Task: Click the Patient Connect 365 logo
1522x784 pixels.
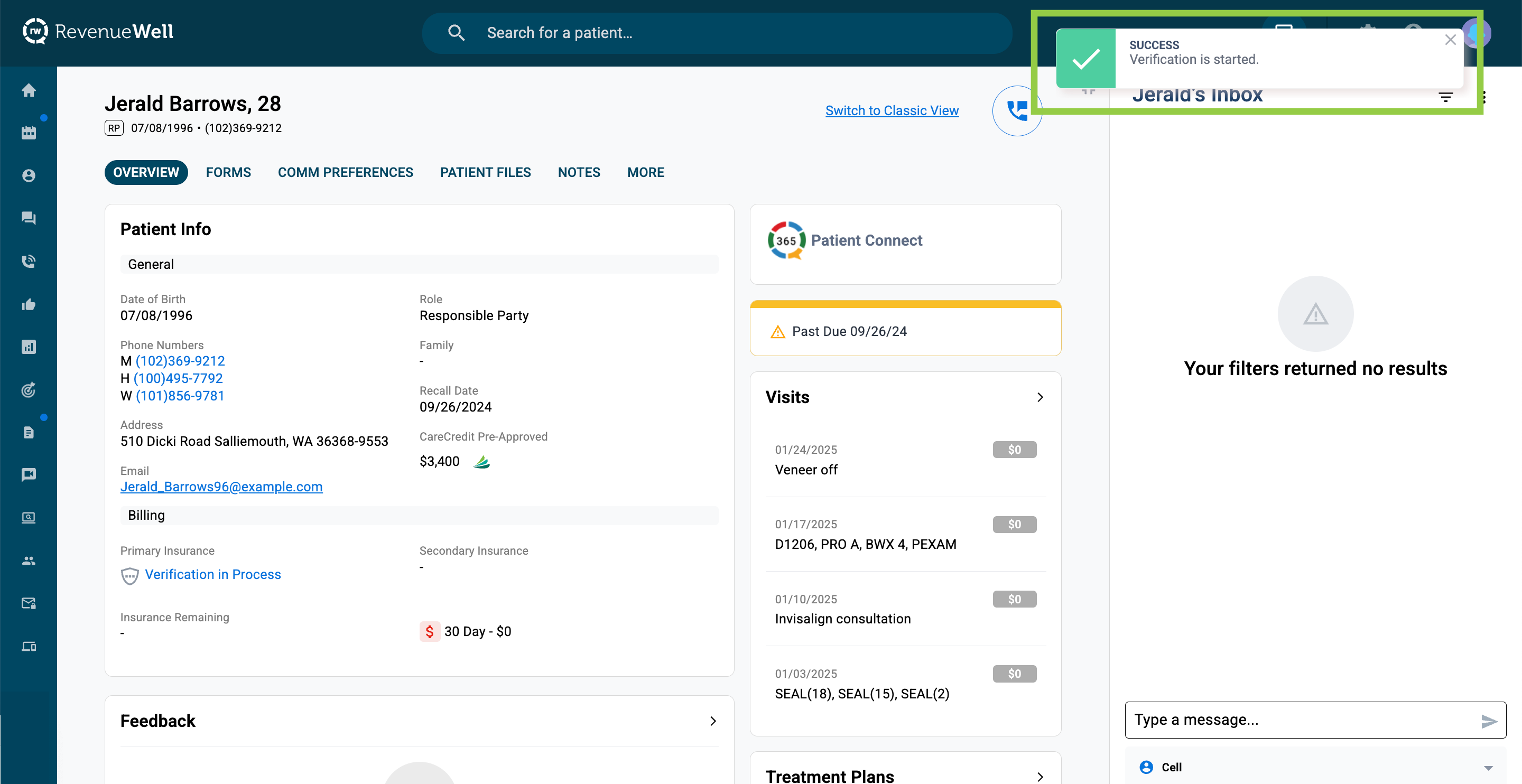Action: pyautogui.click(x=786, y=240)
